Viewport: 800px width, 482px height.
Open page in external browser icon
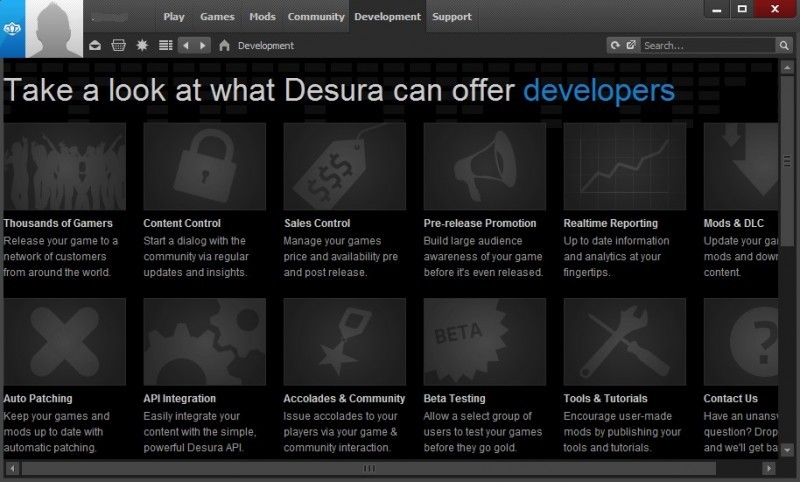pos(631,45)
